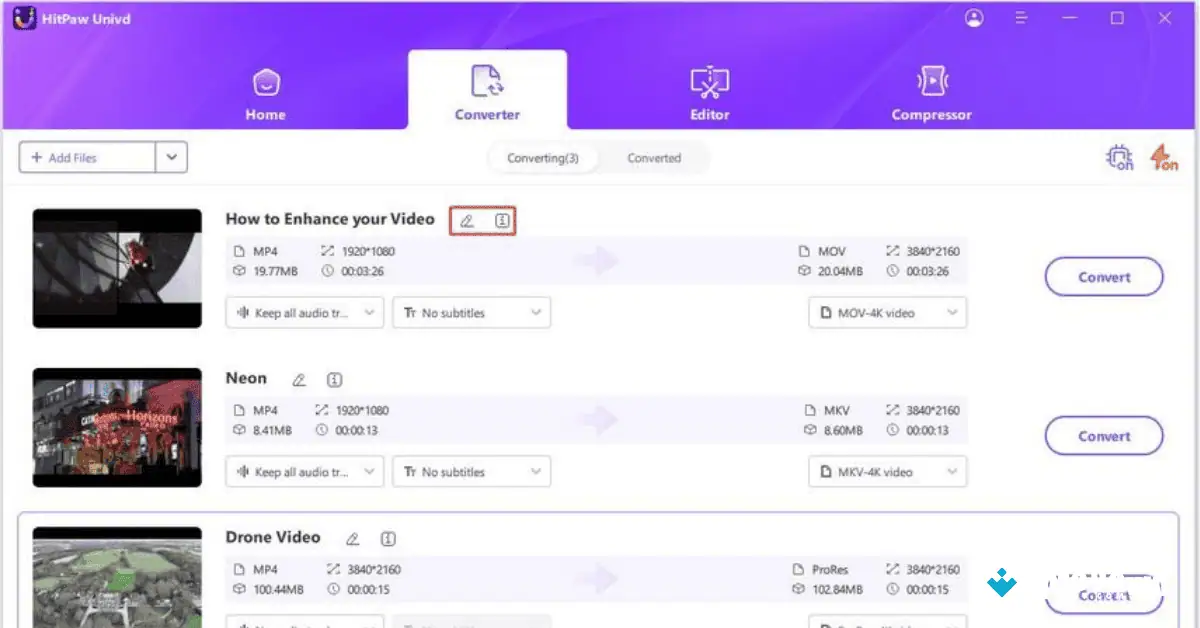Open the hamburger menu in the title bar
The height and width of the screenshot is (628, 1200).
tap(1021, 17)
